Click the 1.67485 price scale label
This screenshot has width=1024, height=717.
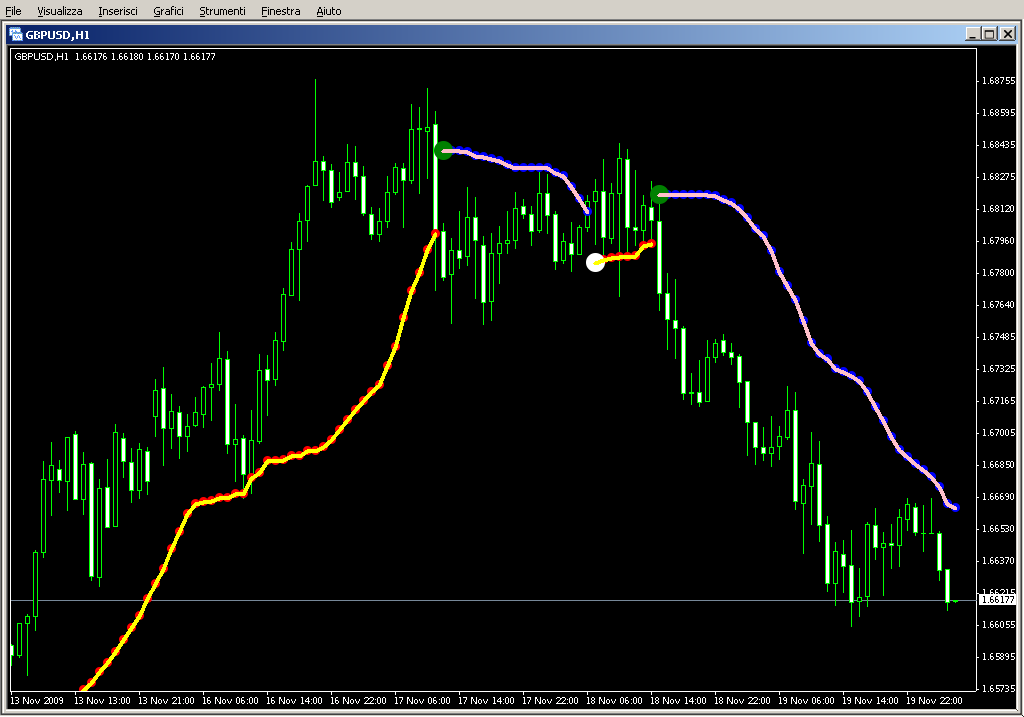(x=999, y=337)
